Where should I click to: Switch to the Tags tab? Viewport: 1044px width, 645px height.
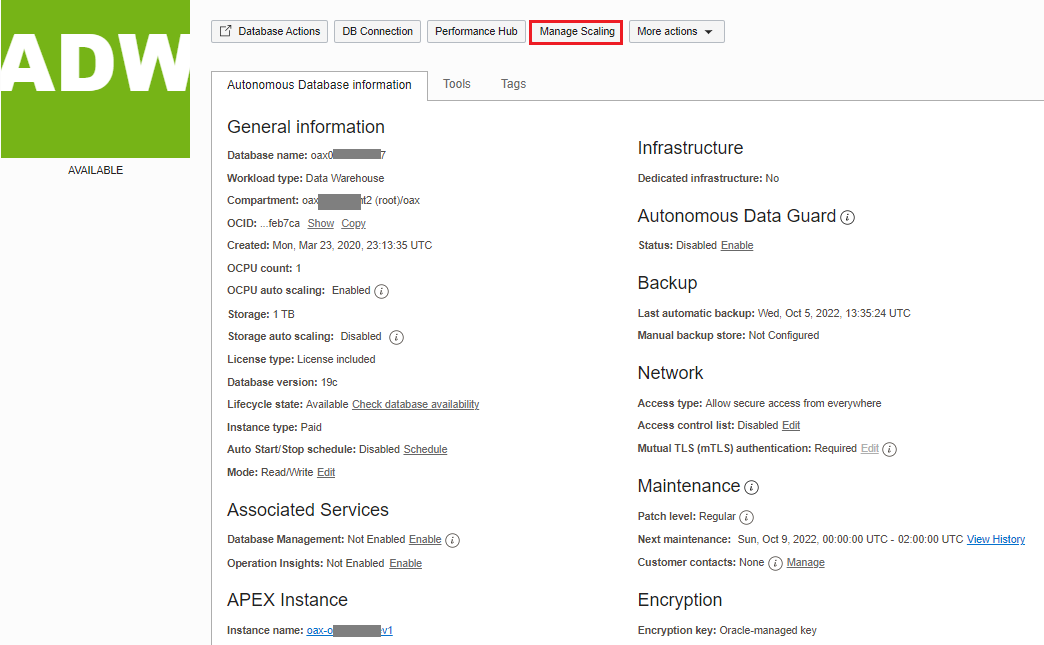point(513,84)
